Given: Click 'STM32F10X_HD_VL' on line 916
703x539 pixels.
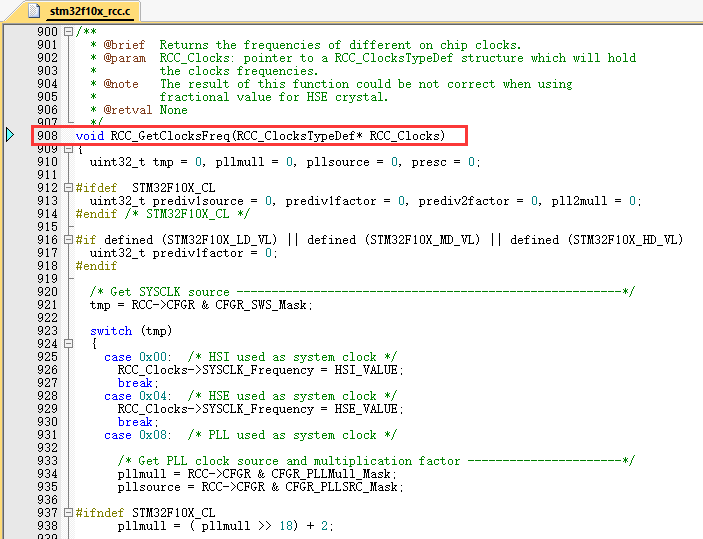Looking at the screenshot, I should pos(625,240).
